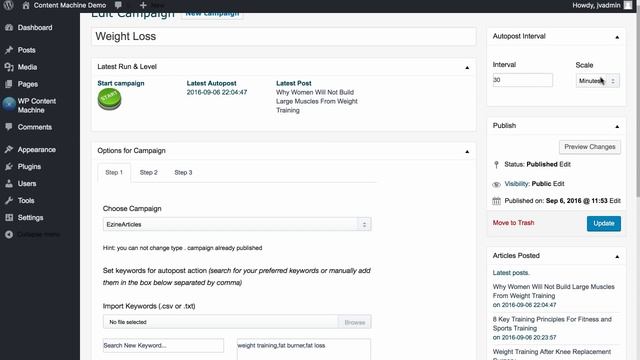The width and height of the screenshot is (640, 360).
Task: Click the Users person icon
Action: click(9, 184)
